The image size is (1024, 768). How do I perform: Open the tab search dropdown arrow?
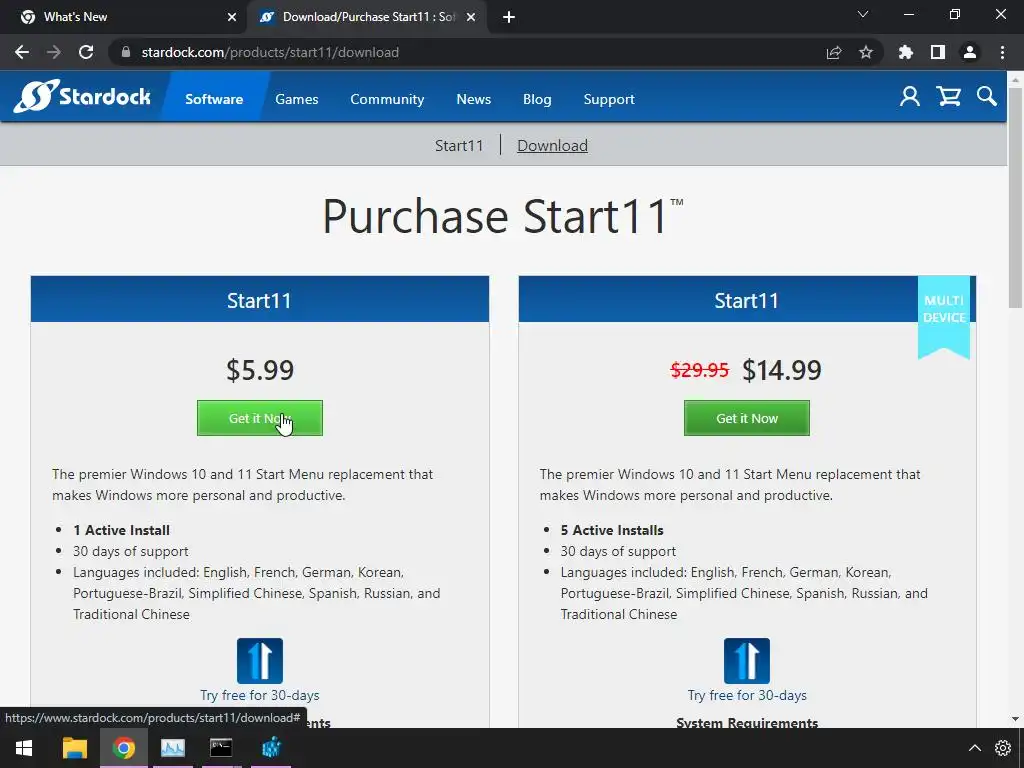(x=863, y=14)
